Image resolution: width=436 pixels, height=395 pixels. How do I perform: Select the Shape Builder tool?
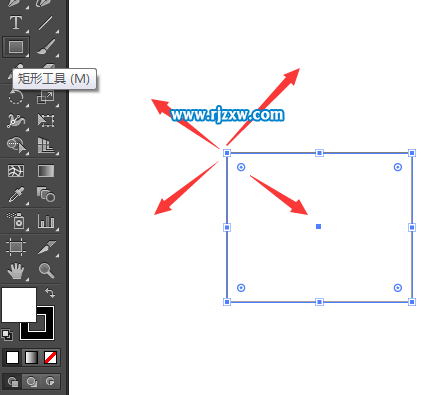tap(16, 145)
